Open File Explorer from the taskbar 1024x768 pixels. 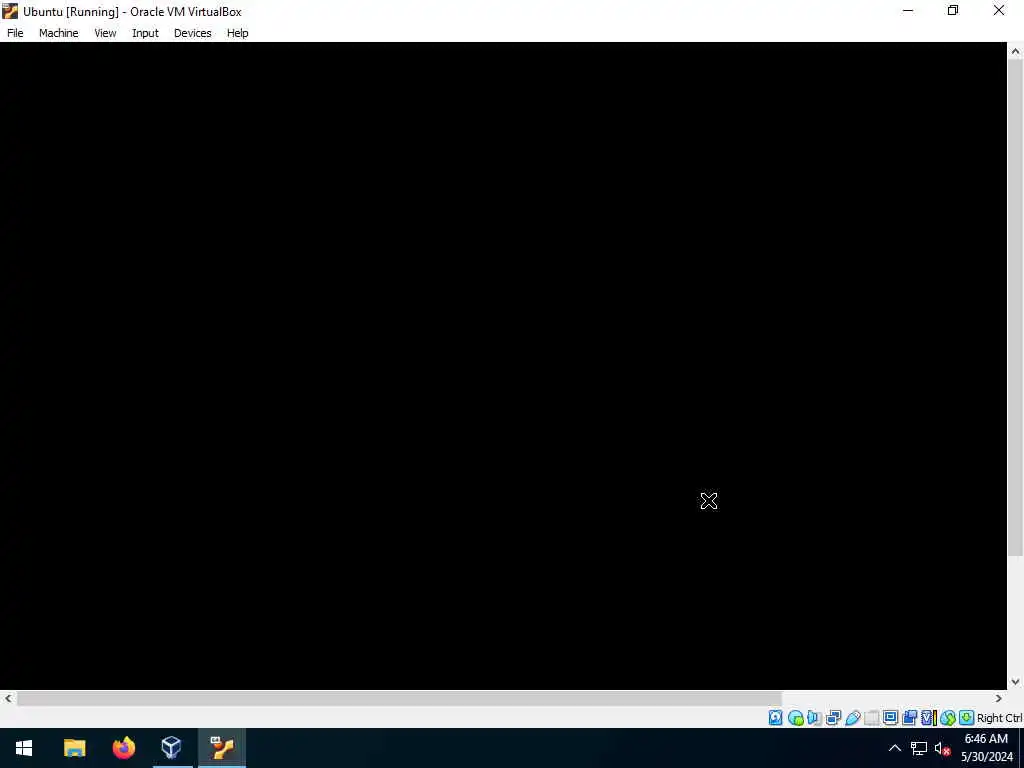(x=74, y=748)
